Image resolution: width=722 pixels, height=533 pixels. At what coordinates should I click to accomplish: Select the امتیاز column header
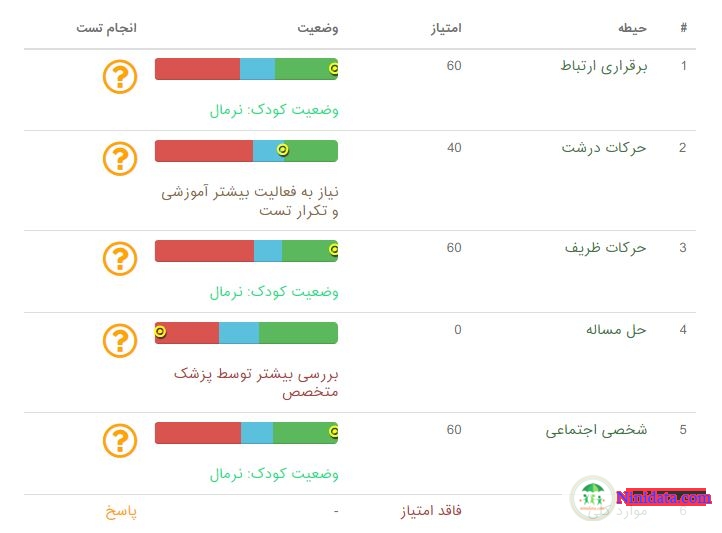446,28
